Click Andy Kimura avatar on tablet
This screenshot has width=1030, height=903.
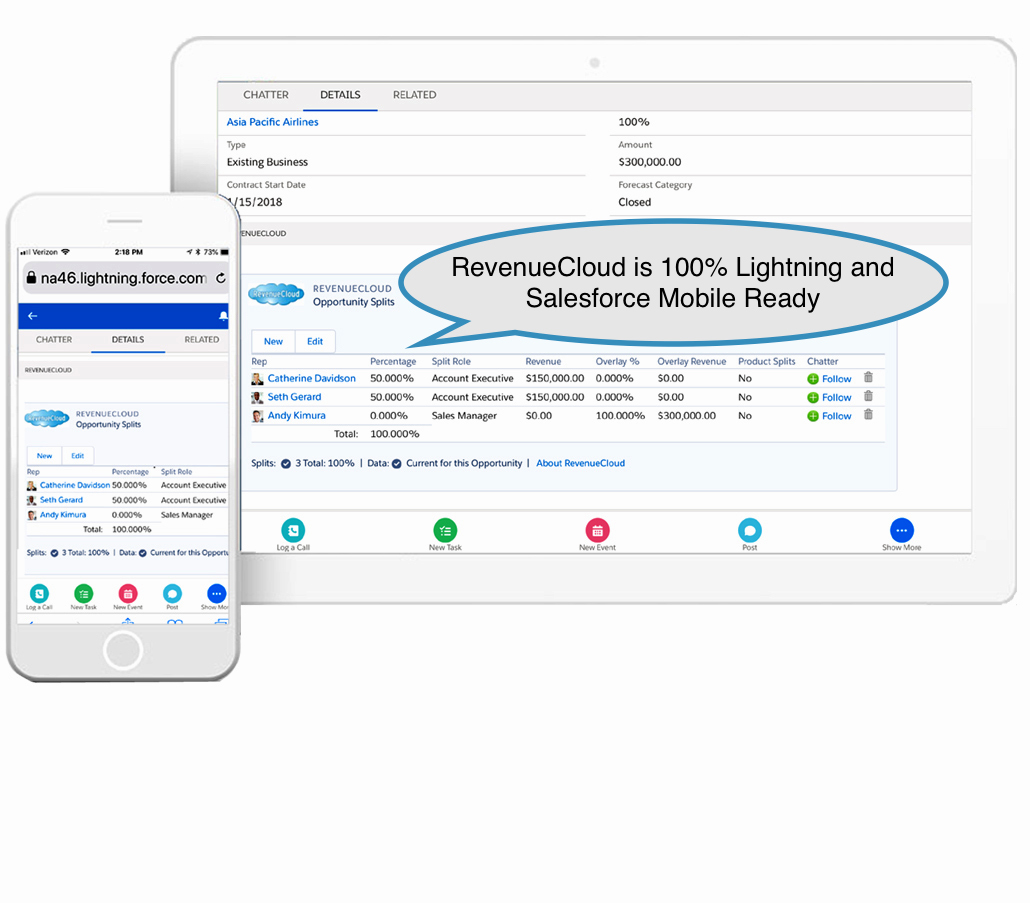click(258, 416)
